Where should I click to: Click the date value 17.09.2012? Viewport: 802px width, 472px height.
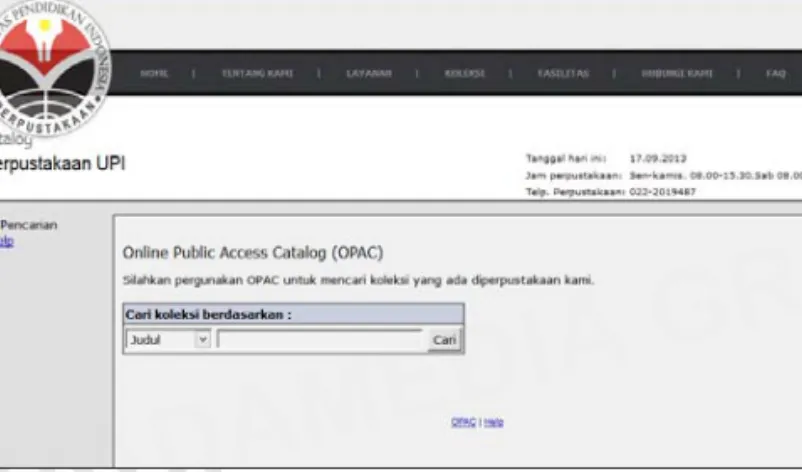point(658,159)
